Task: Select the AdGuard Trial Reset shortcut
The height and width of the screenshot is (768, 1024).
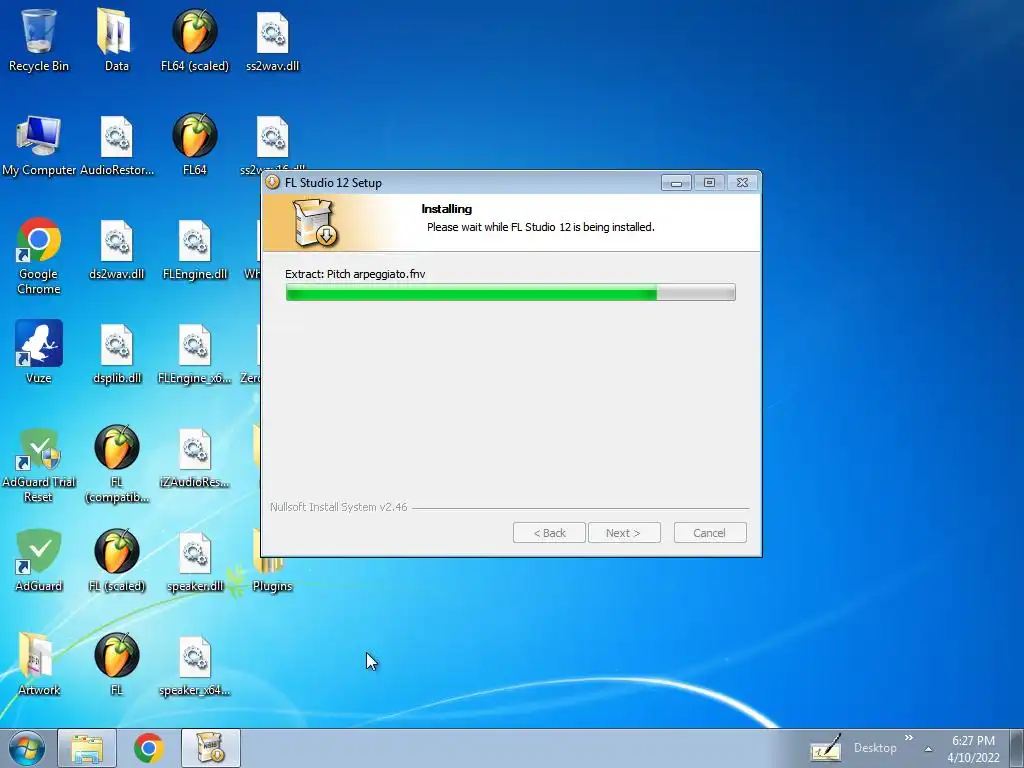Action: [x=39, y=464]
